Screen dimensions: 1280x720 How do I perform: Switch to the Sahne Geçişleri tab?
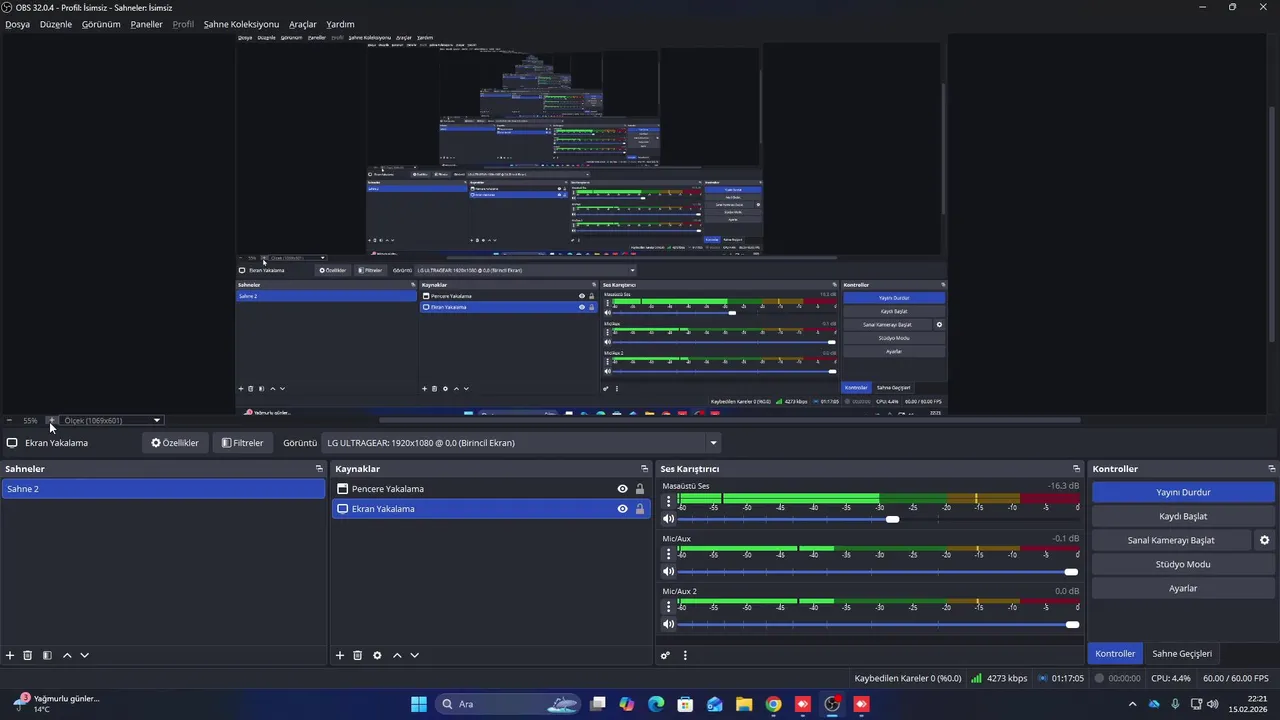pyautogui.click(x=1182, y=653)
